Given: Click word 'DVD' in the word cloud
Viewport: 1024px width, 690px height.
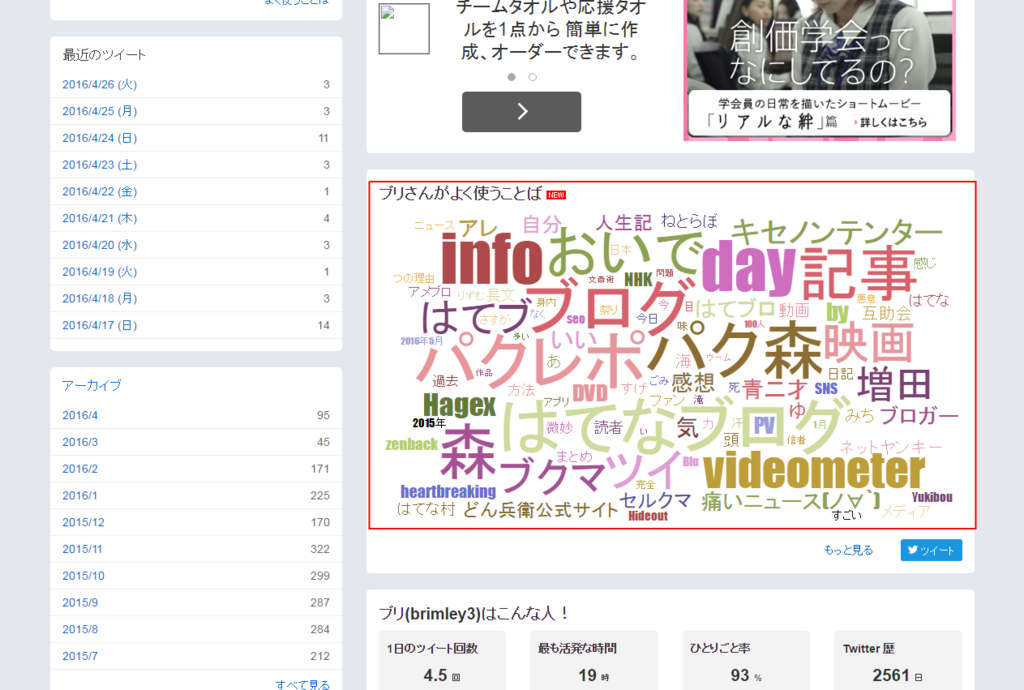Looking at the screenshot, I should click(590, 393).
